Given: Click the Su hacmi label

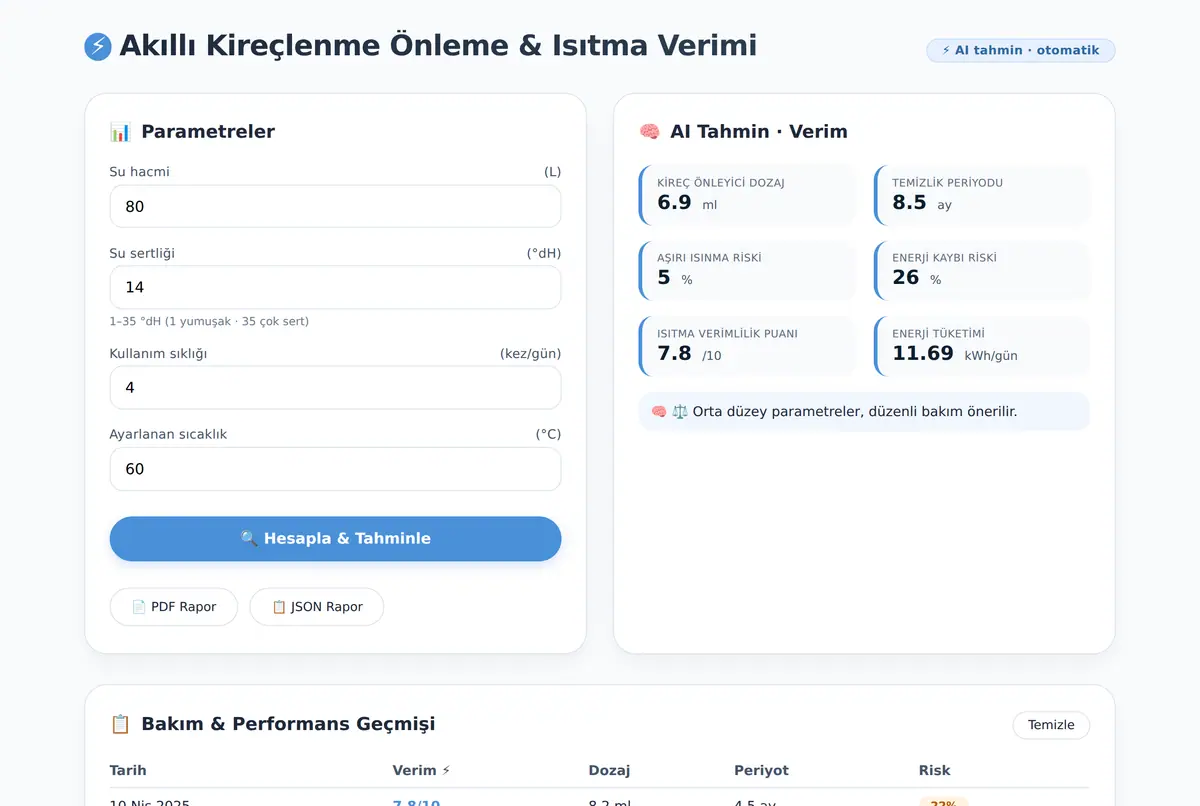Looking at the screenshot, I should click(139, 172).
